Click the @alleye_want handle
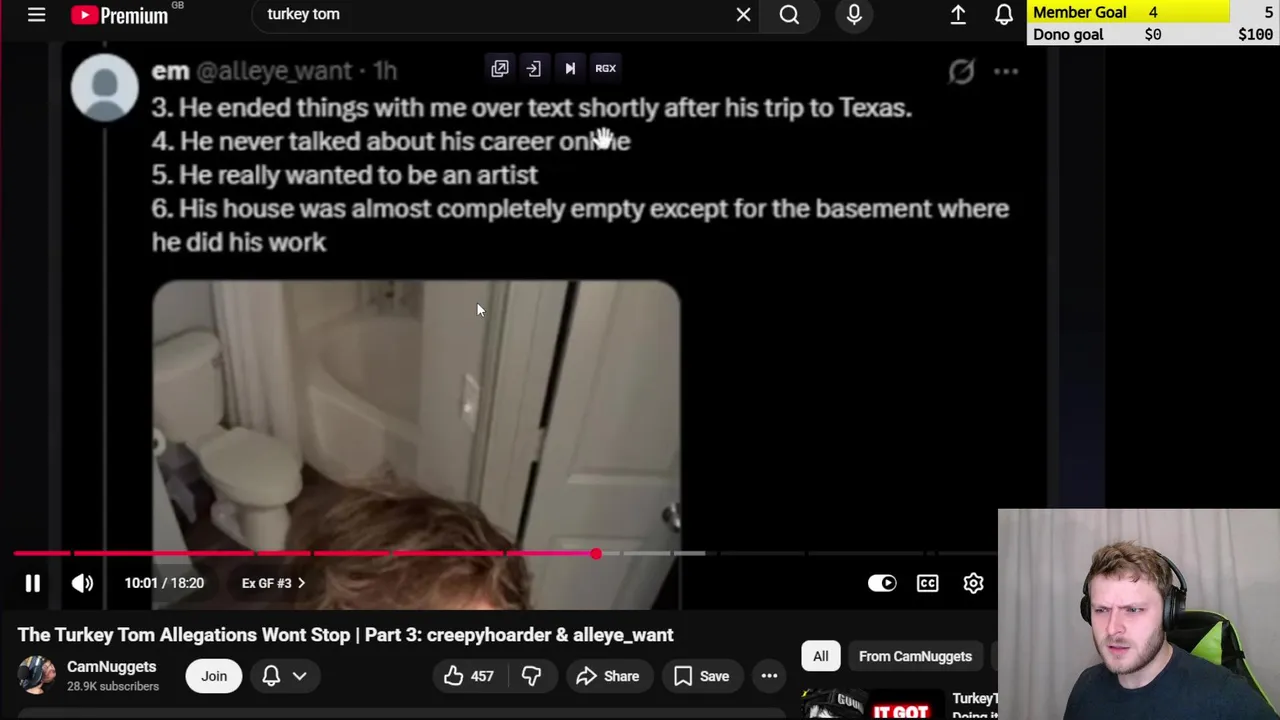The width and height of the screenshot is (1280, 720). tap(274, 71)
